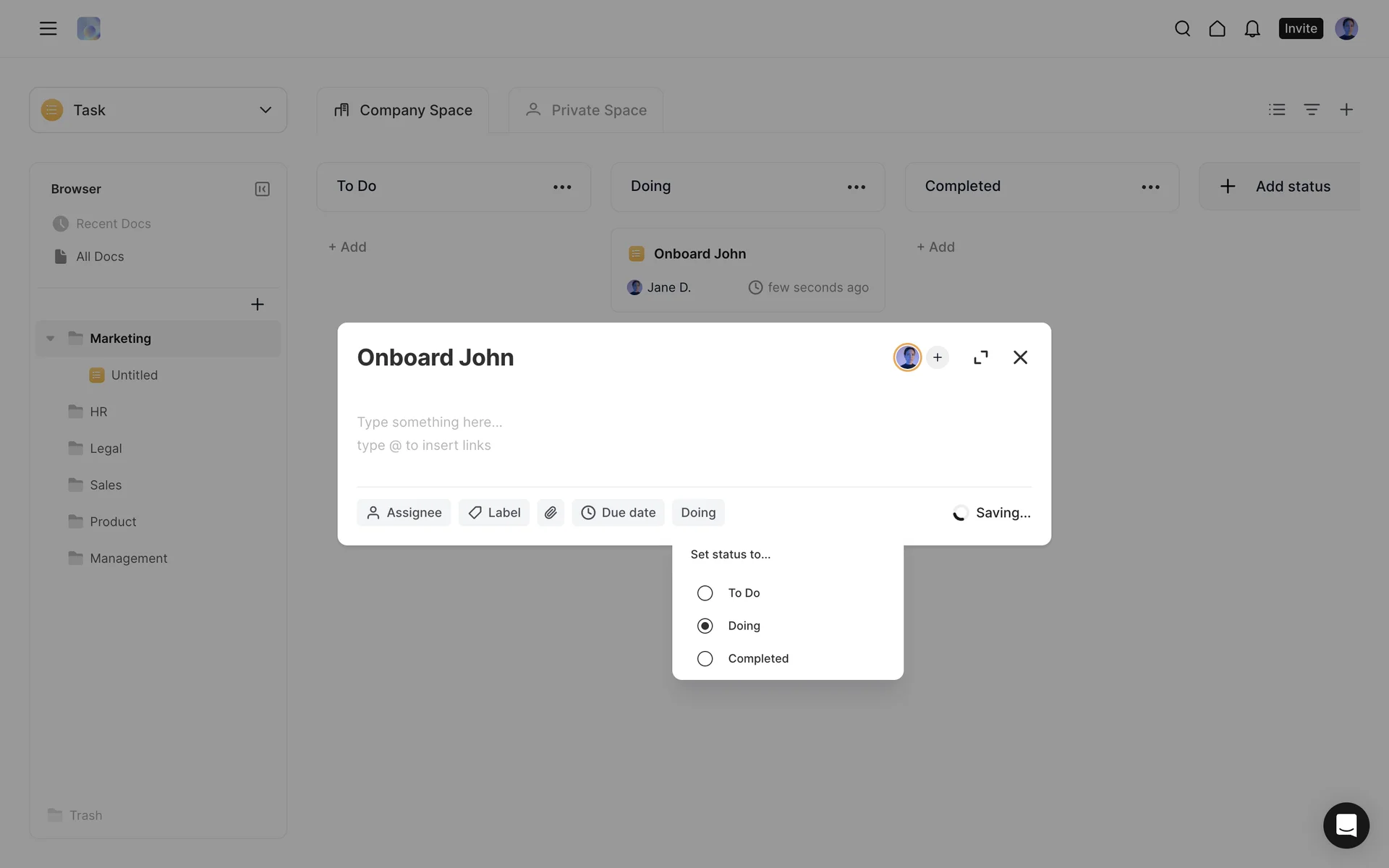Click the attachment paperclip icon

pyautogui.click(x=551, y=512)
